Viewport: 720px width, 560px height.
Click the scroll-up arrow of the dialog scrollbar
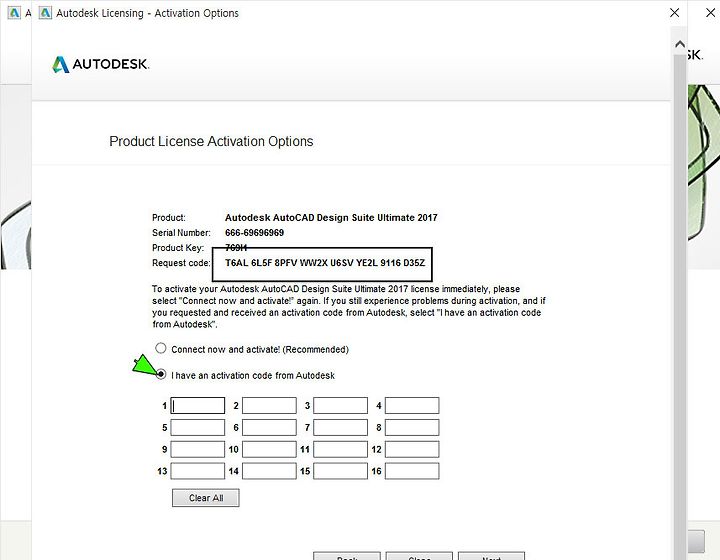coord(680,45)
